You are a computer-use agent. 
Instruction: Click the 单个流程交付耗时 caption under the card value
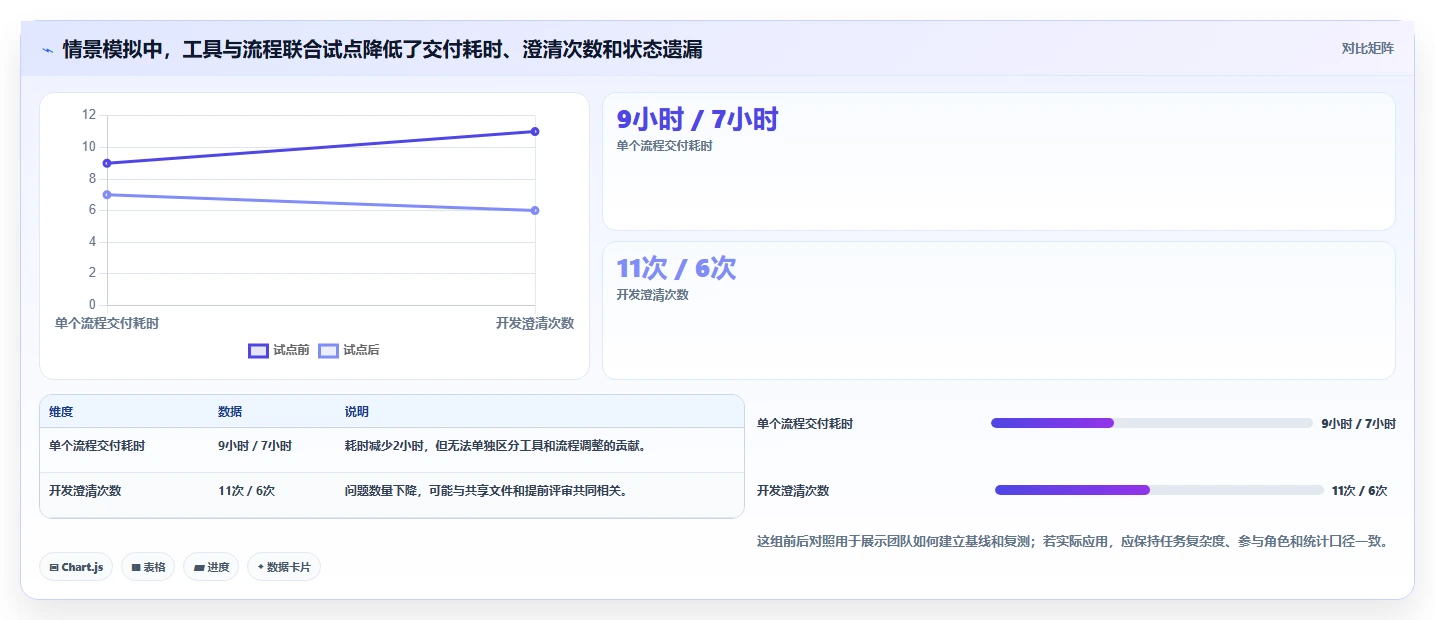(665, 146)
